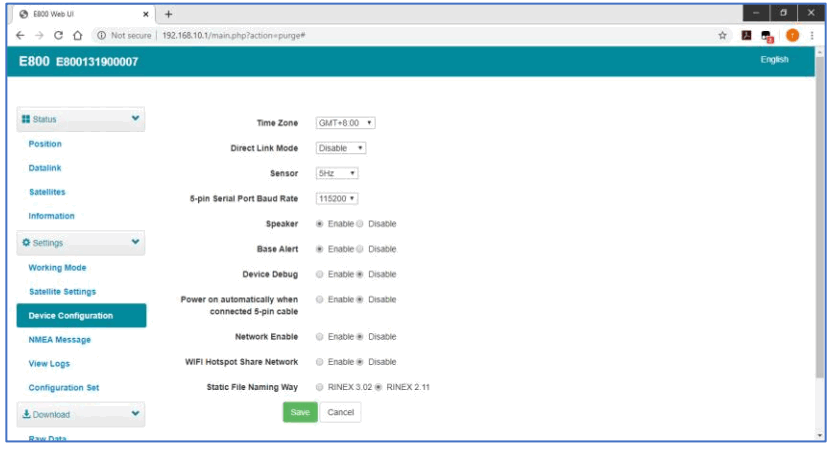Open the Direct Link Mode dropdown
Image resolution: width=831 pixels, height=450 pixels.
tap(341, 148)
